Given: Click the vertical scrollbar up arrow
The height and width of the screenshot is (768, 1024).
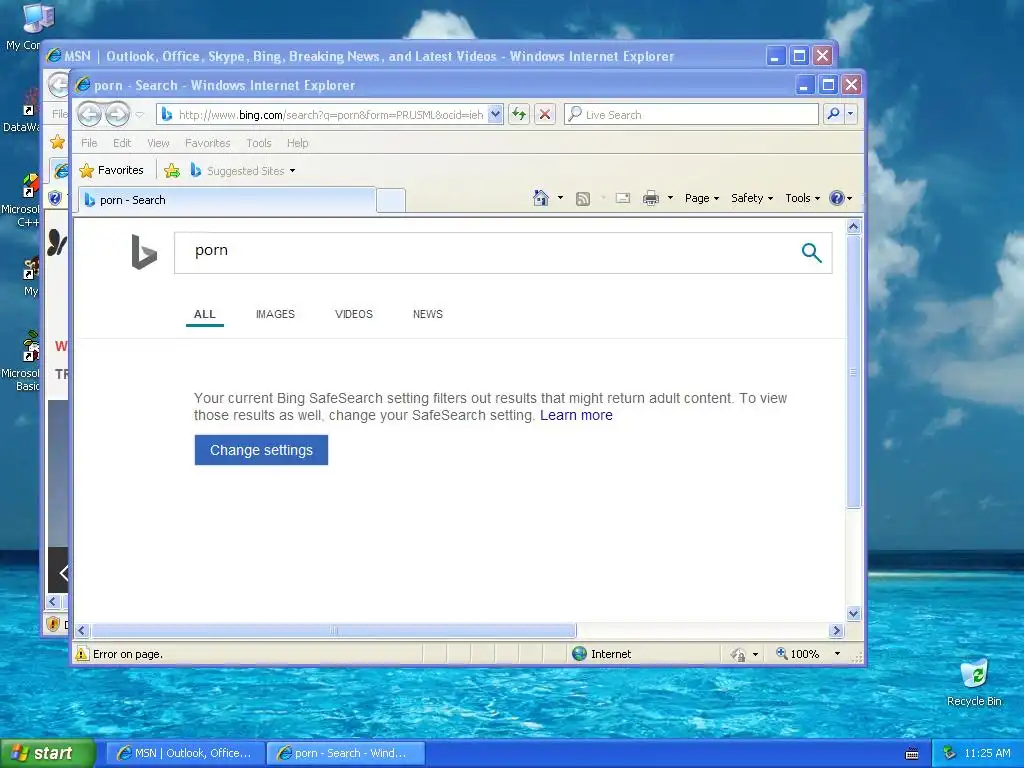Looking at the screenshot, I should tap(854, 227).
